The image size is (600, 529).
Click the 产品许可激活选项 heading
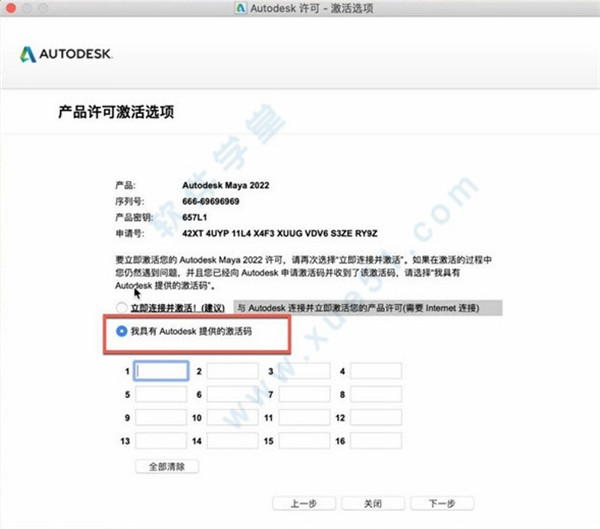(x=116, y=112)
